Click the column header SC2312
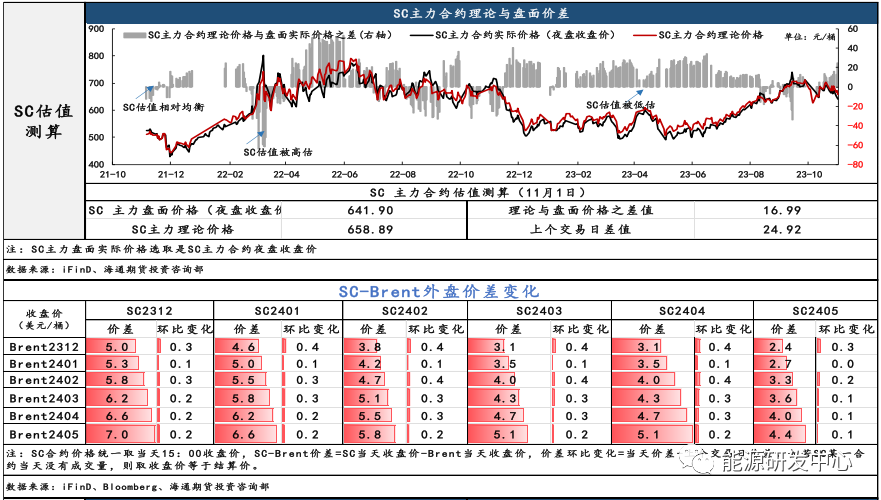This screenshot has width=881, height=500. click(149, 311)
